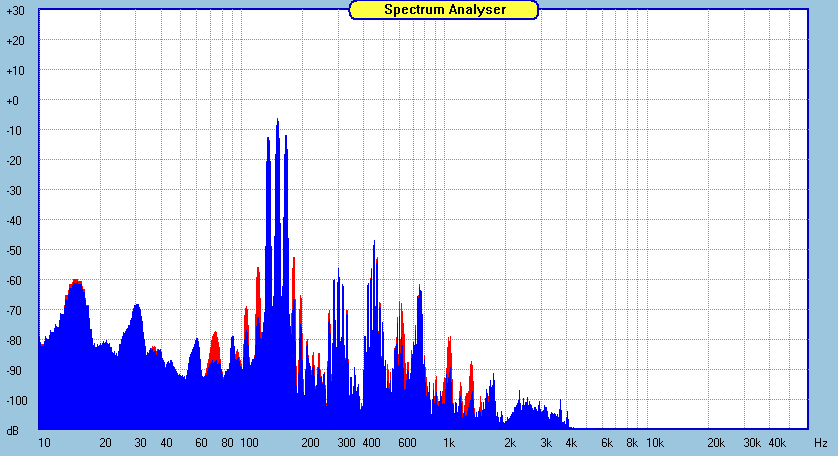This screenshot has height=456, width=838.
Task: Click the Hz unit label on frequency axis
Action: 820,442
